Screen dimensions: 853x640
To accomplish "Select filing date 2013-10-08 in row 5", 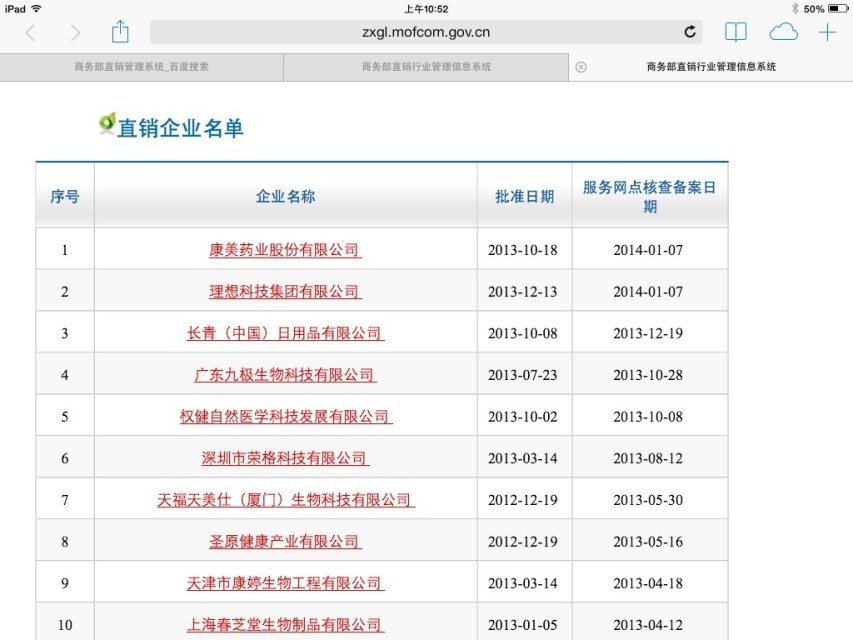I will [648, 417].
